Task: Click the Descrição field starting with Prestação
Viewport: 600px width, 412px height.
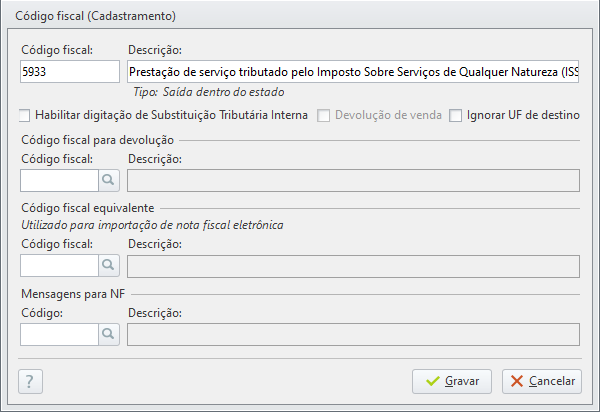Action: (x=353, y=72)
